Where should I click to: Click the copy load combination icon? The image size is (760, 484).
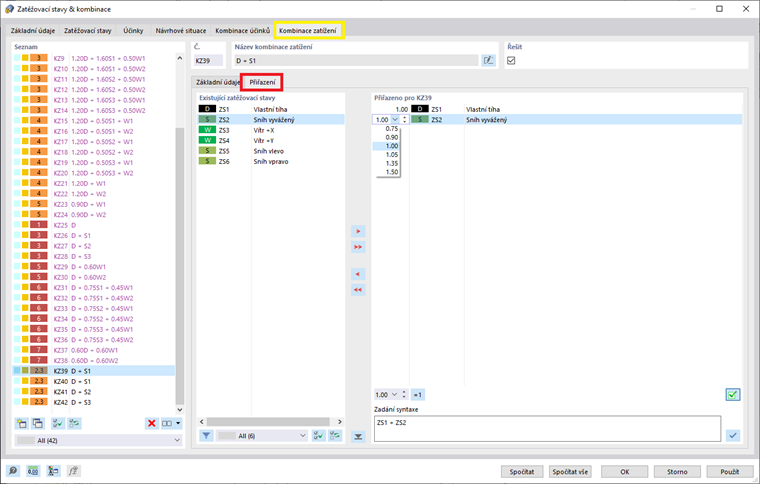tap(38, 423)
